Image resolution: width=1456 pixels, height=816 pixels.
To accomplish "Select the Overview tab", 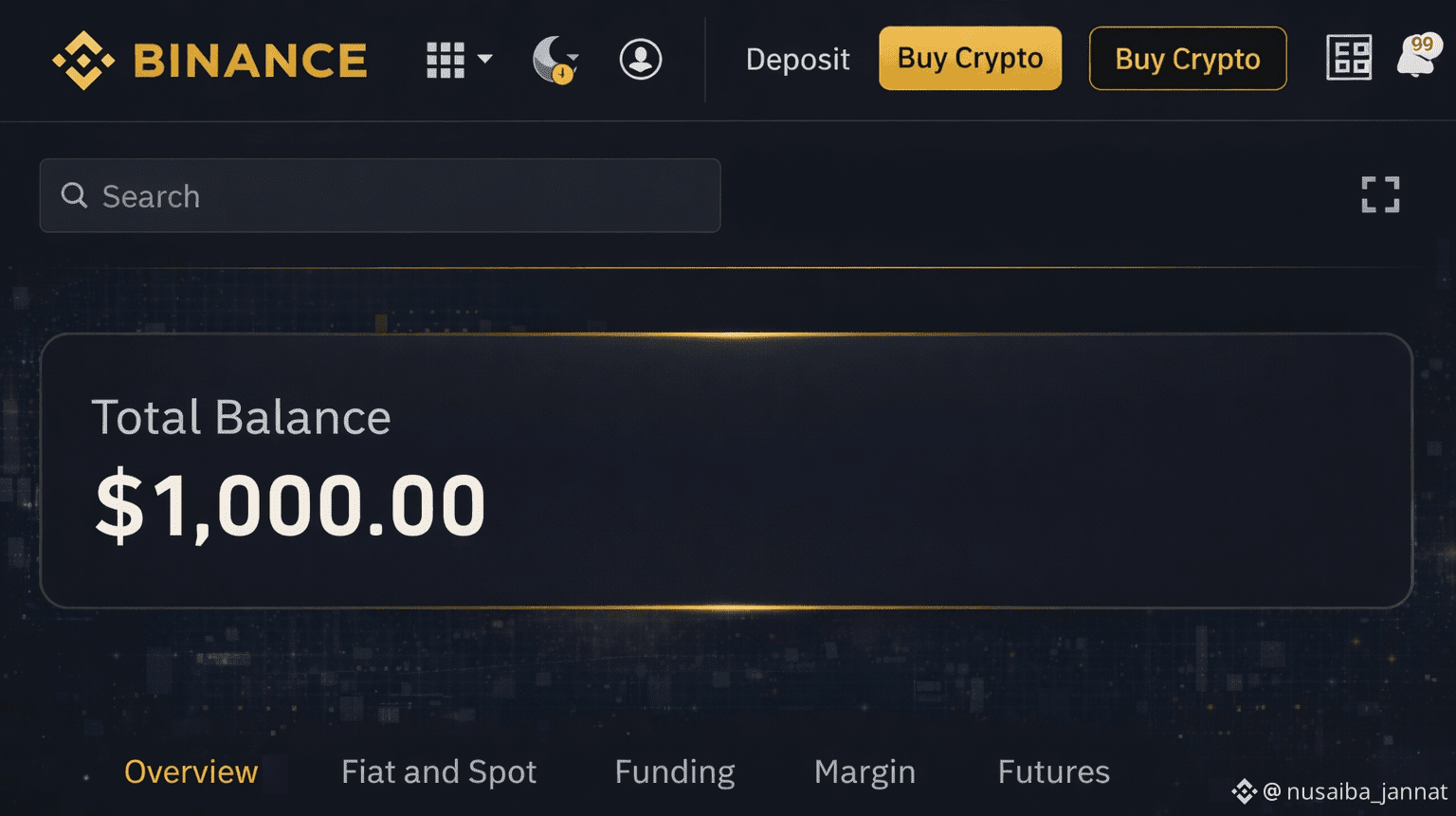I will (x=191, y=771).
